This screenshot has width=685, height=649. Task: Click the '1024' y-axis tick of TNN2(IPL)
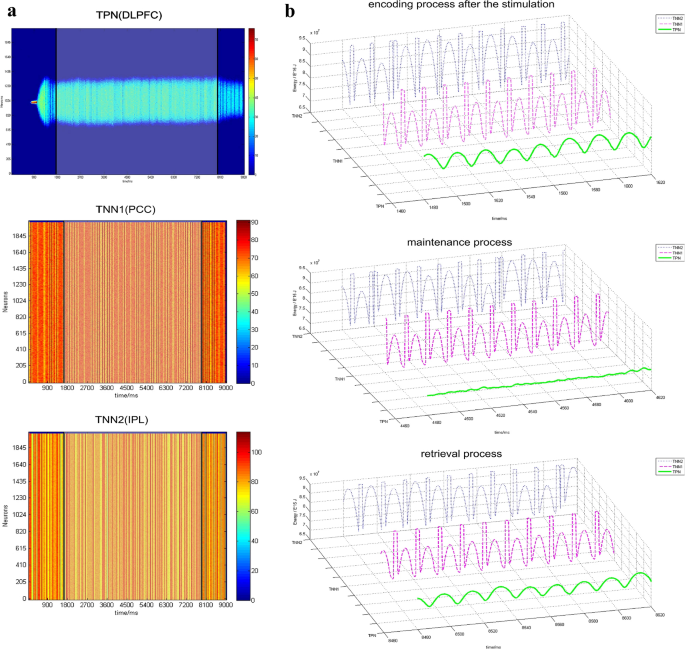point(20,514)
